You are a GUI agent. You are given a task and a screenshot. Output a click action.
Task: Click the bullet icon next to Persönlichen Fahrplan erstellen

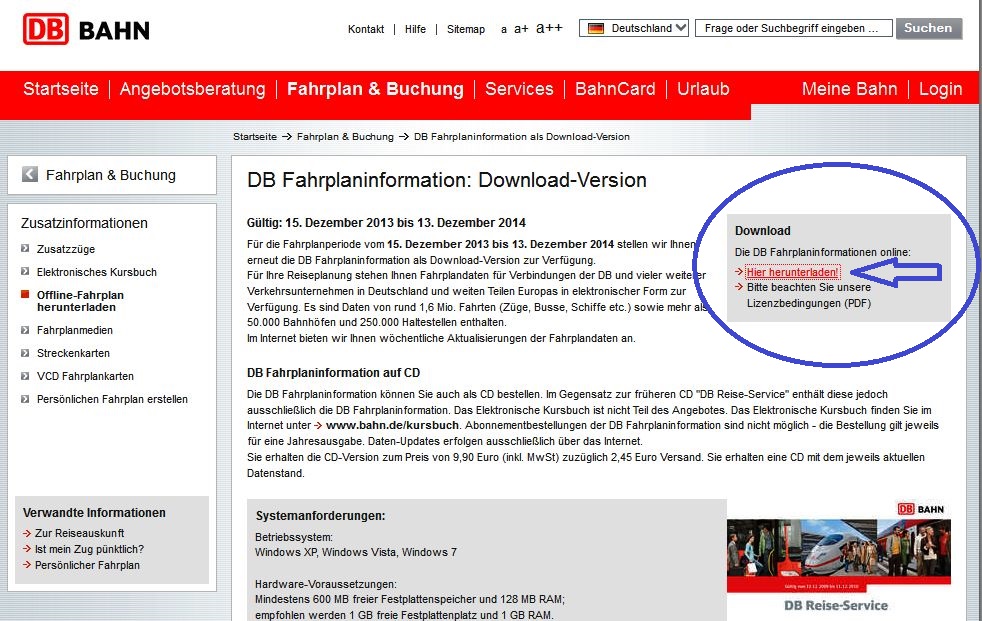[25, 399]
